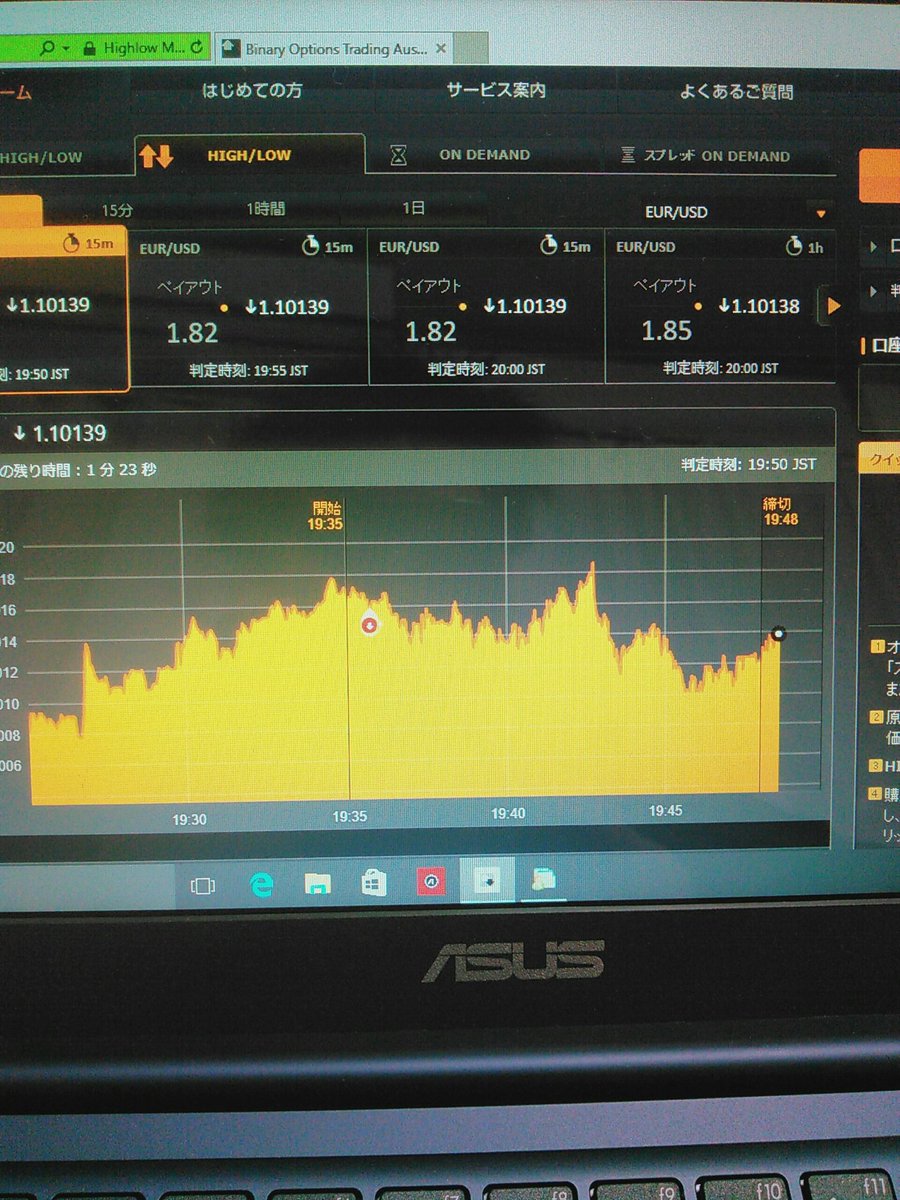Click the rightmost taskbar app icon
The image size is (900, 1200).
[545, 880]
